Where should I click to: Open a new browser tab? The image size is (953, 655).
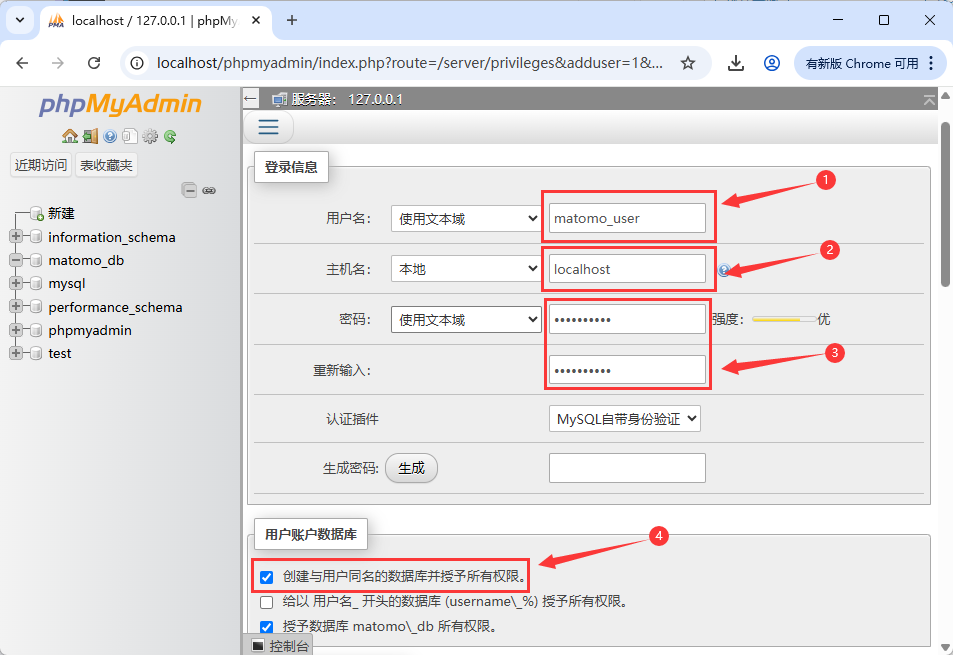click(292, 20)
